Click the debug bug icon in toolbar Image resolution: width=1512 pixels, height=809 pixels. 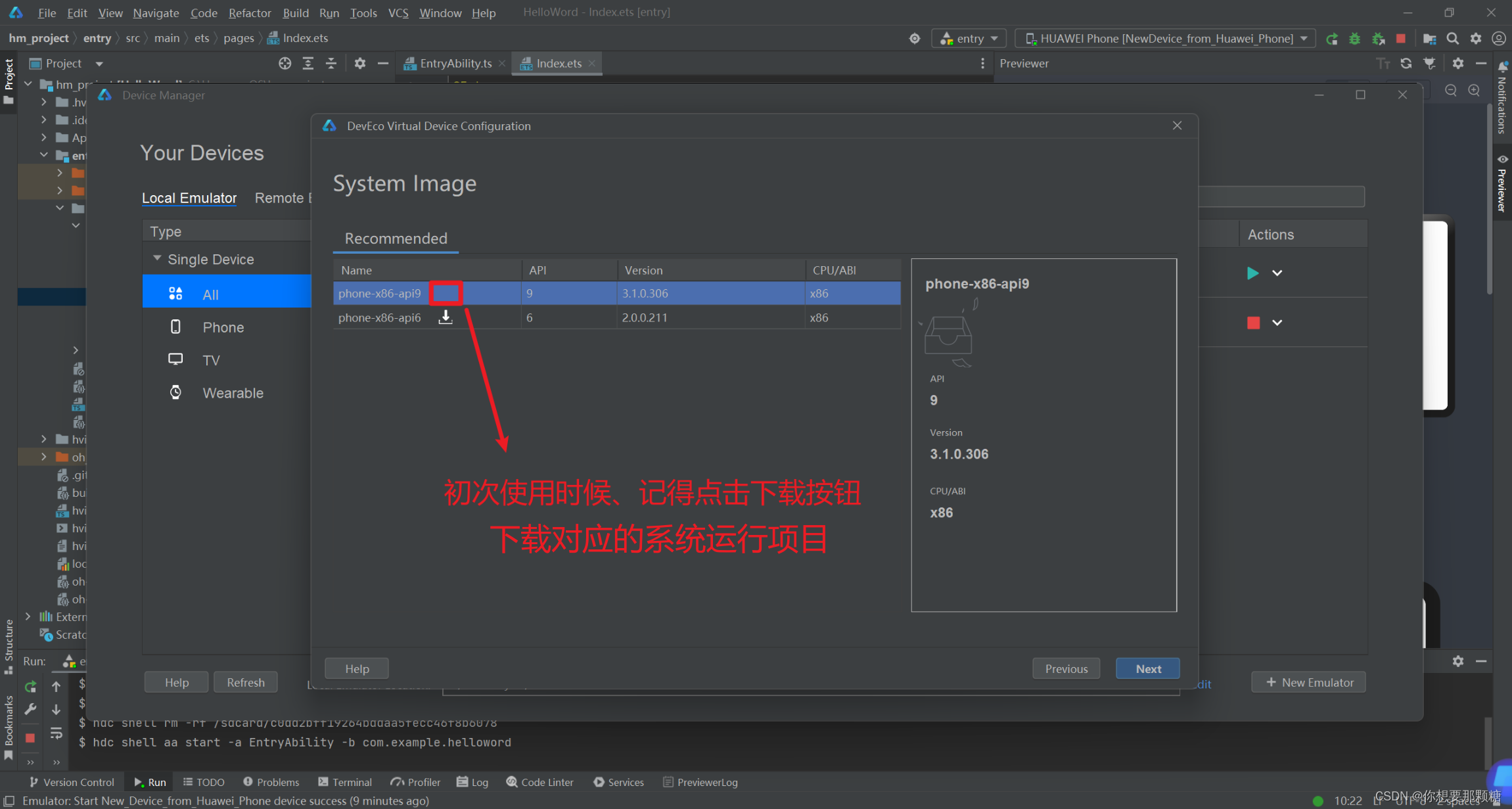tap(1354, 39)
